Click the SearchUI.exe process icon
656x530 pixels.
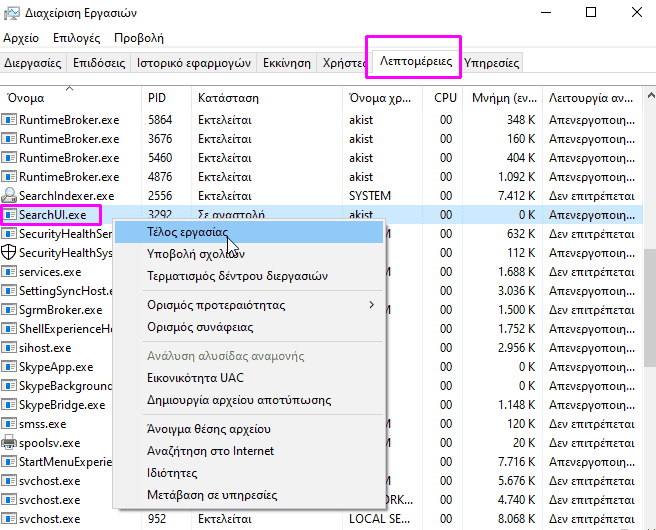tap(9, 215)
